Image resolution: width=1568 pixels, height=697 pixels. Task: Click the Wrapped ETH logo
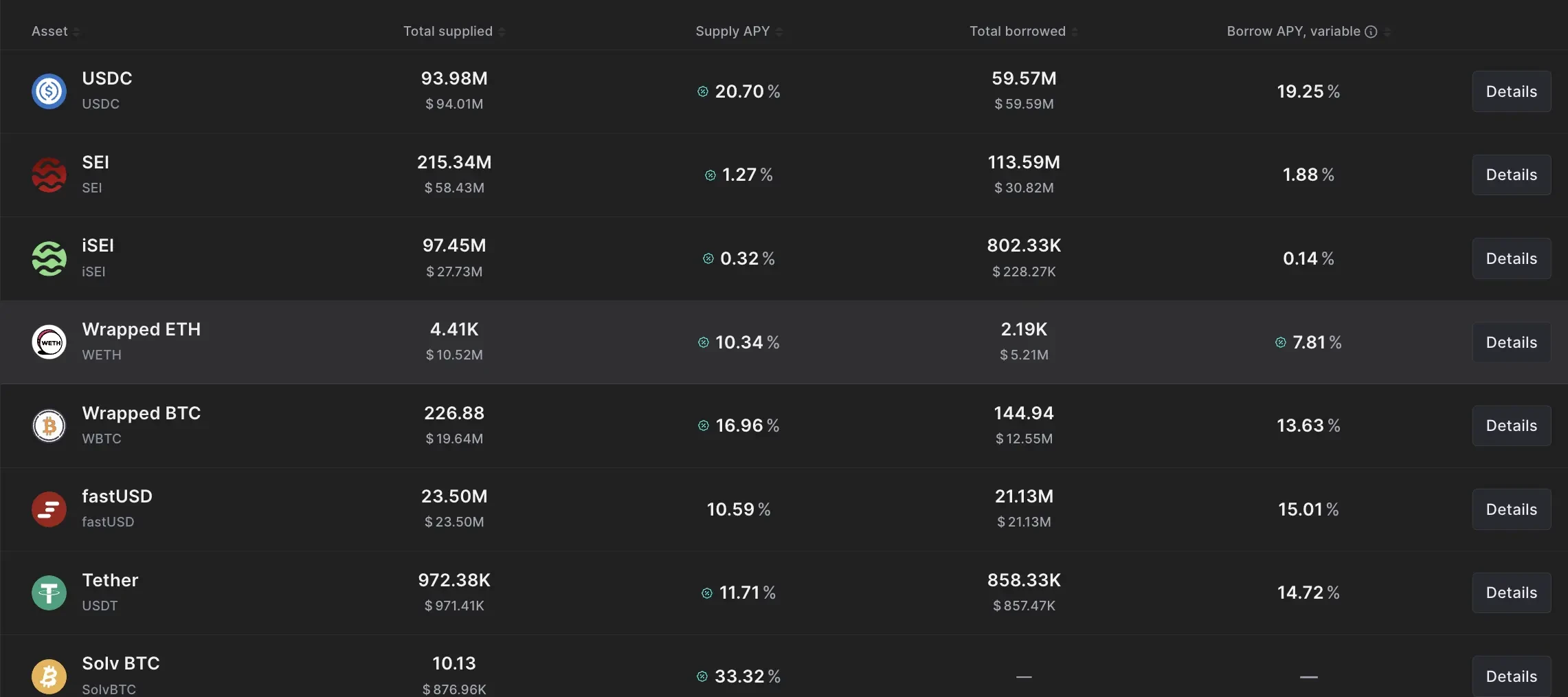pos(49,342)
